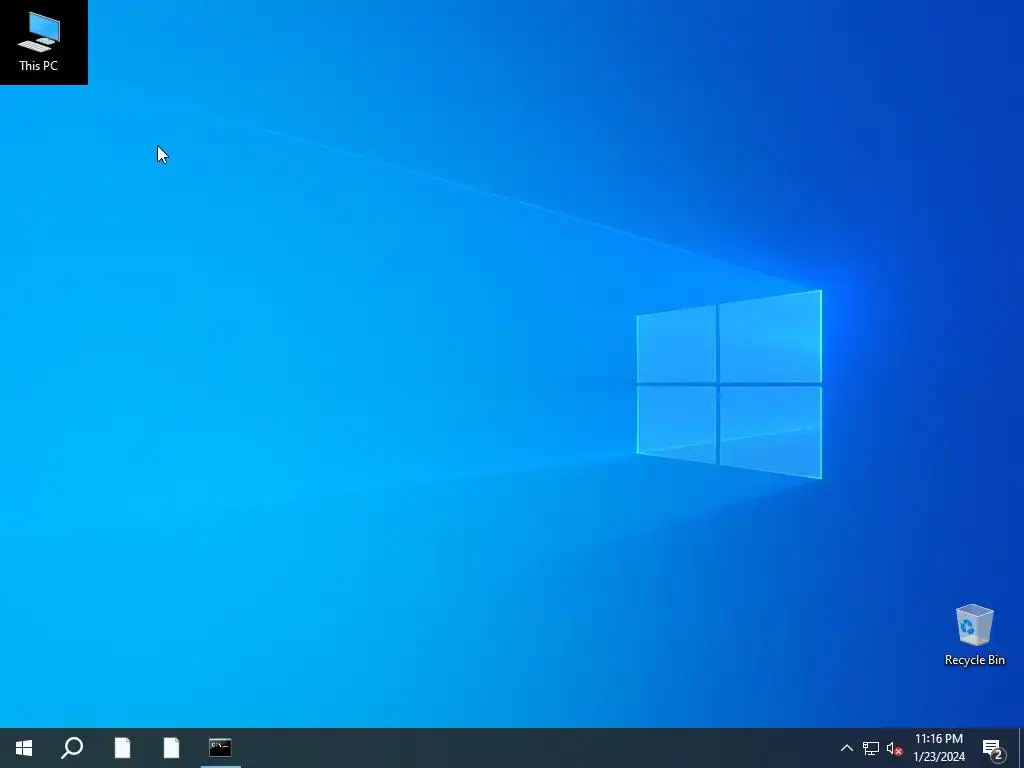Switch to the Command Prompt taskbar window
Screen dimensions: 1024x768
point(220,748)
